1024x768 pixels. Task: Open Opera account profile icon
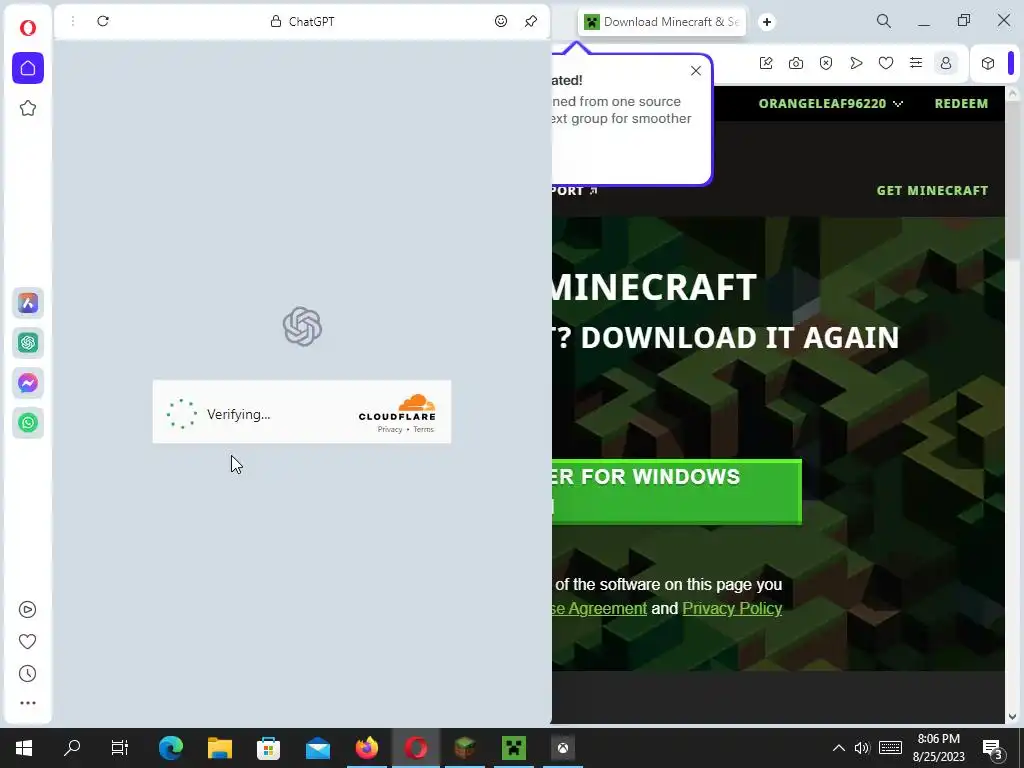[946, 63]
